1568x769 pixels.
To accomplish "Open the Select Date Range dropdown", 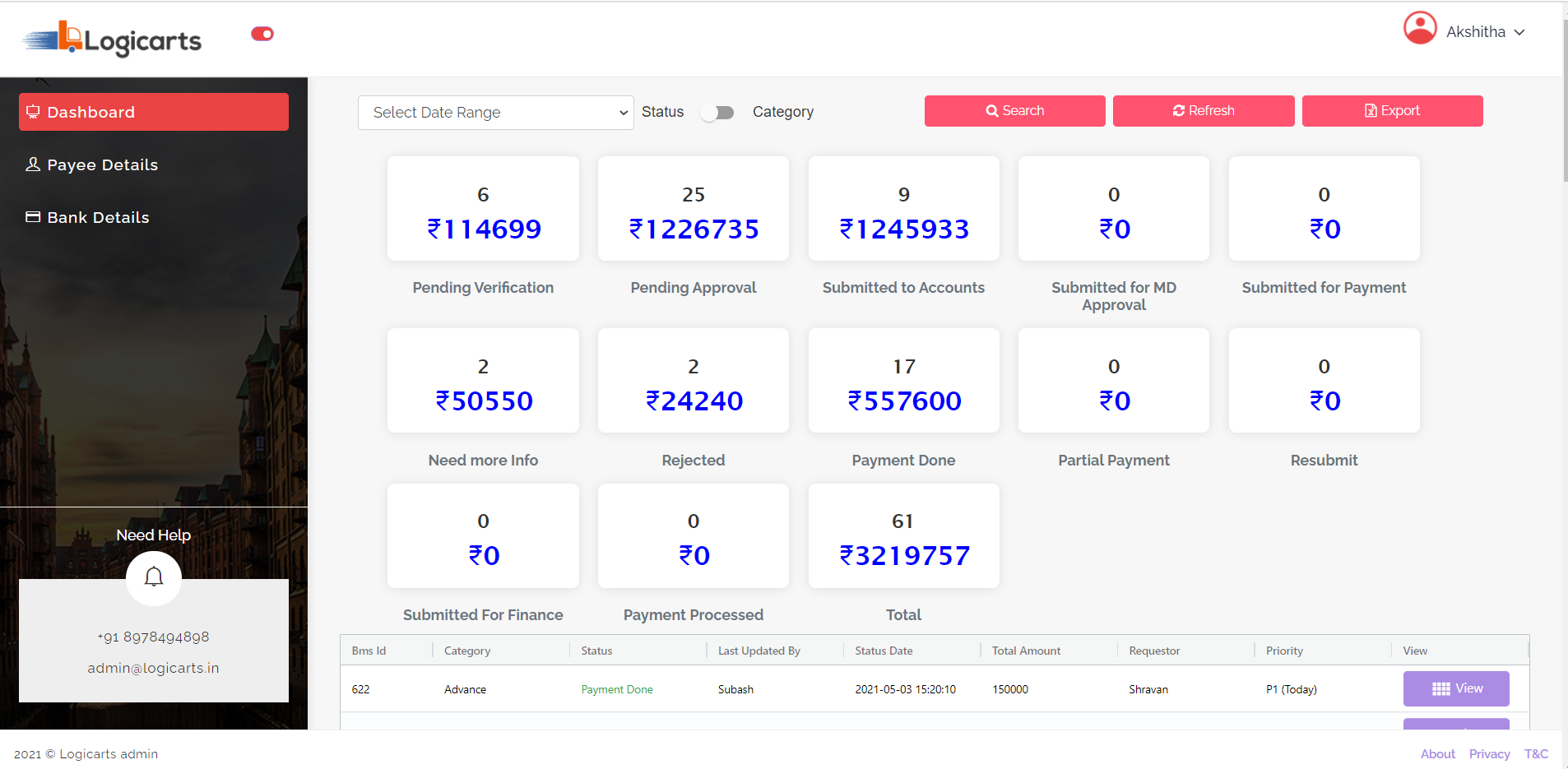I will (495, 113).
